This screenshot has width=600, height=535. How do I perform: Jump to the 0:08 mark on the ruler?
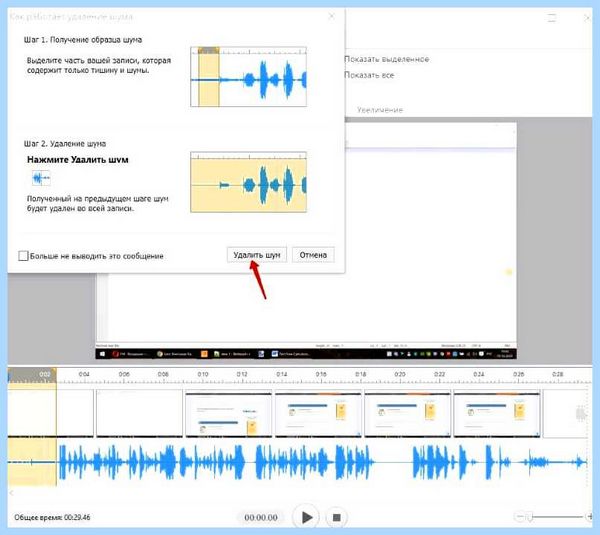point(163,374)
